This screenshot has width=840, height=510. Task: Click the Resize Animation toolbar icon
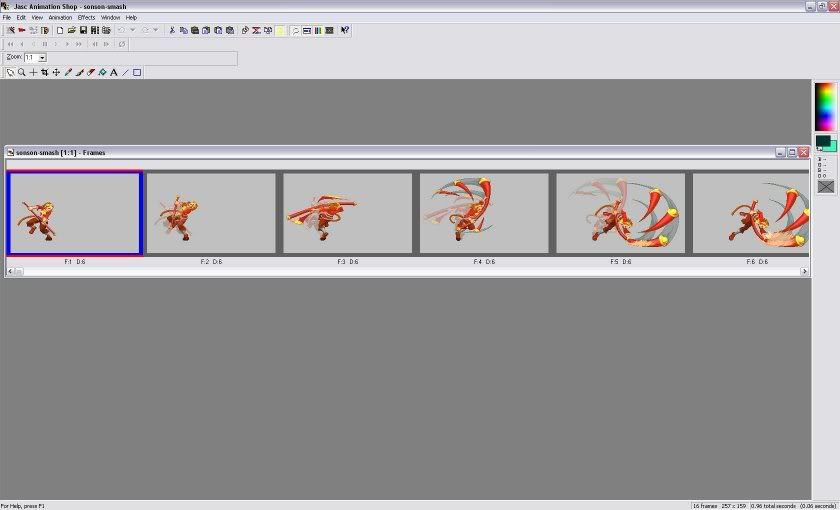tap(245, 31)
